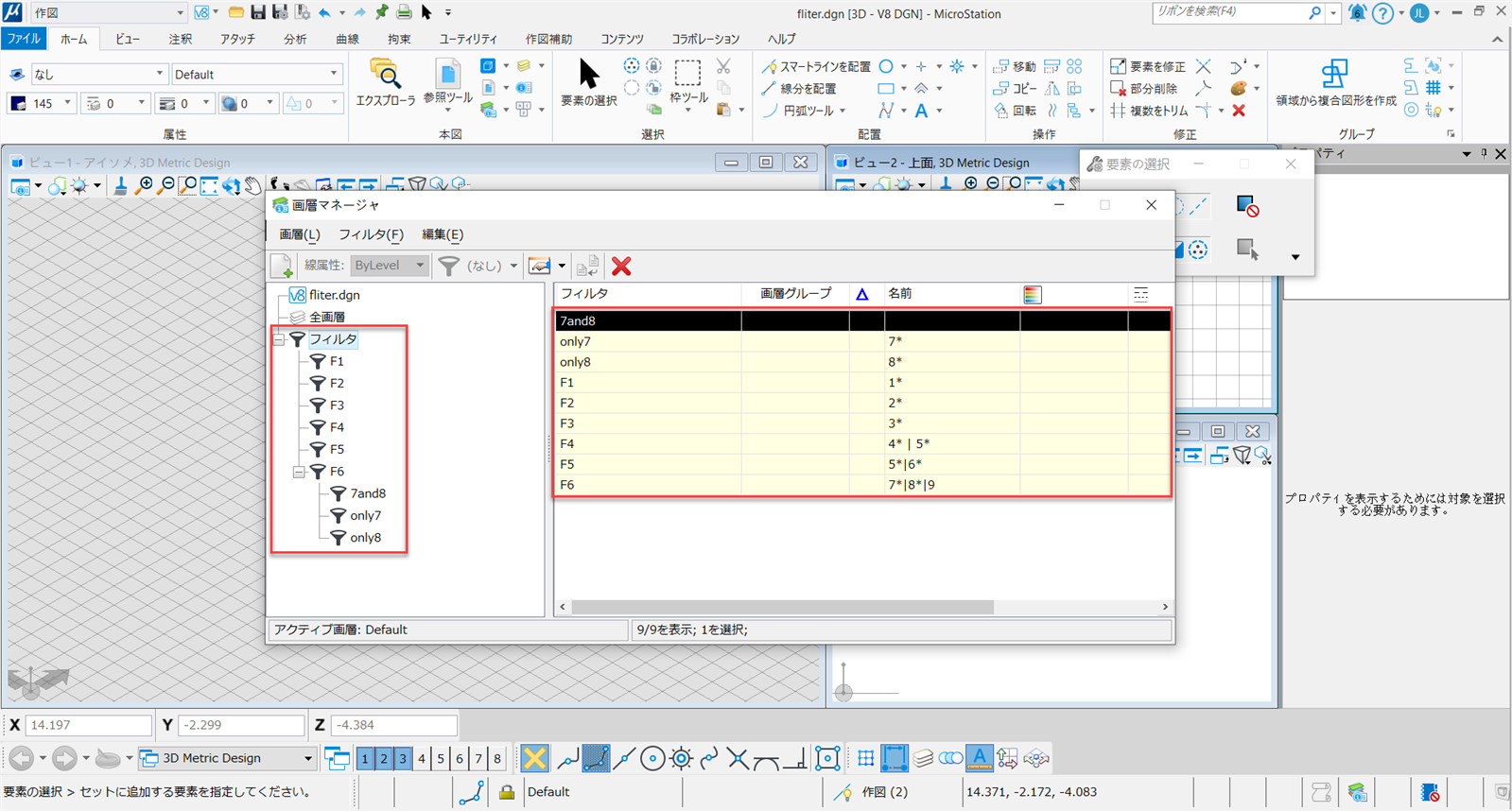Open the なし template dropdown

tap(98, 74)
